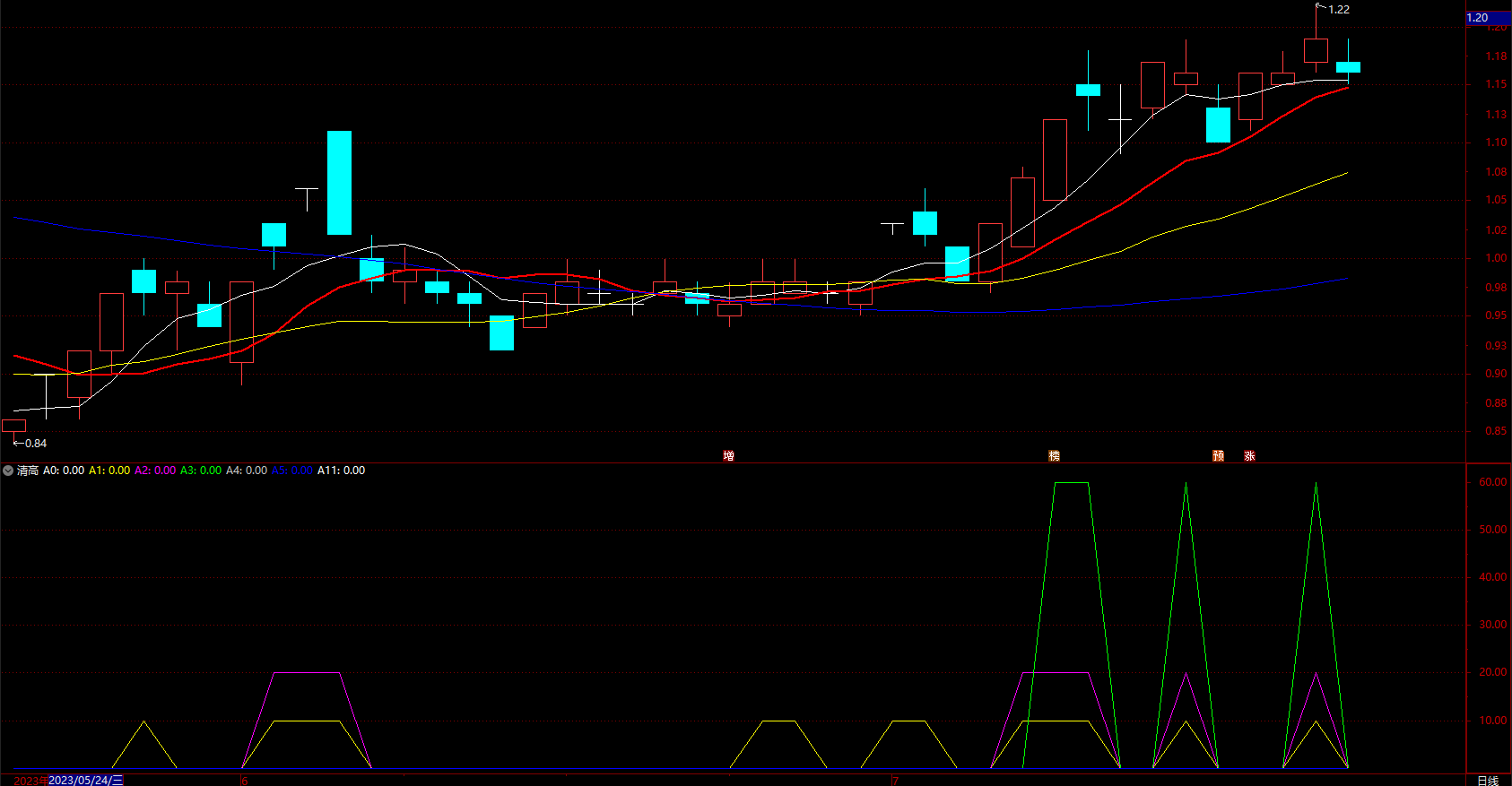This screenshot has height=786, width=1512.
Task: Click the 0.84 low price annotation
Action: pos(36,444)
